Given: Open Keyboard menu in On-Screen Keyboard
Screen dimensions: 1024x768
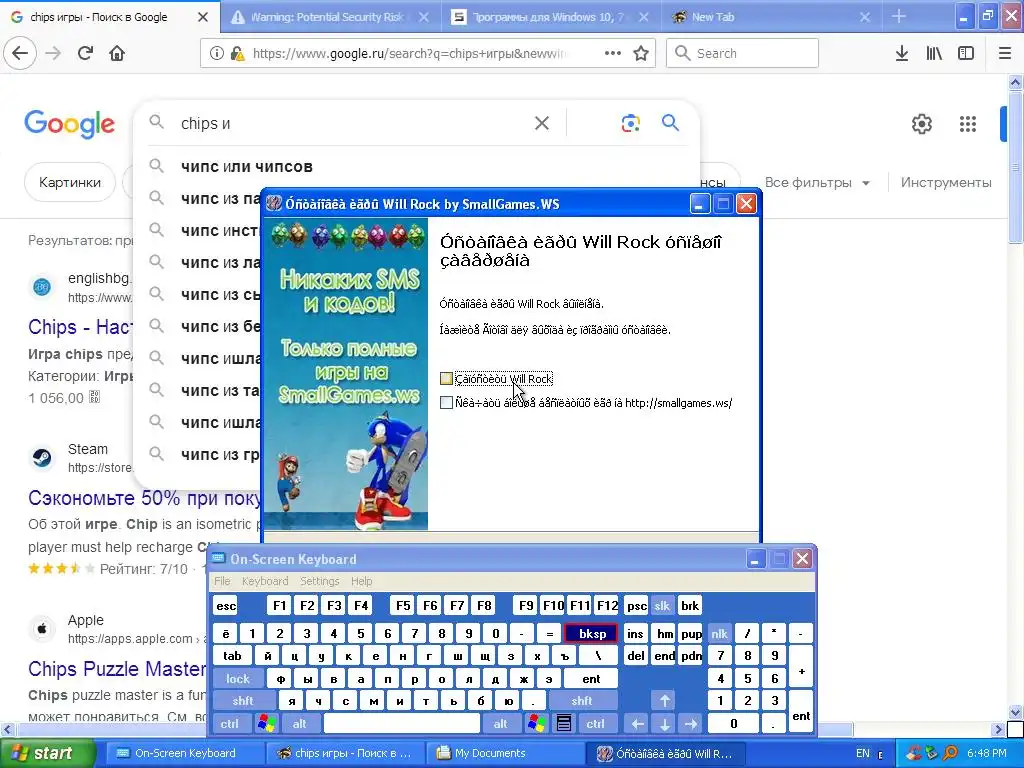Looking at the screenshot, I should 264,581.
